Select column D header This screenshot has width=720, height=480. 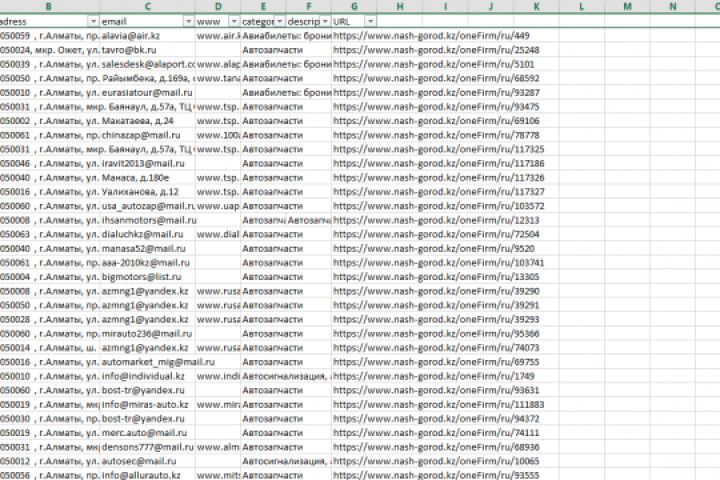(218, 6)
